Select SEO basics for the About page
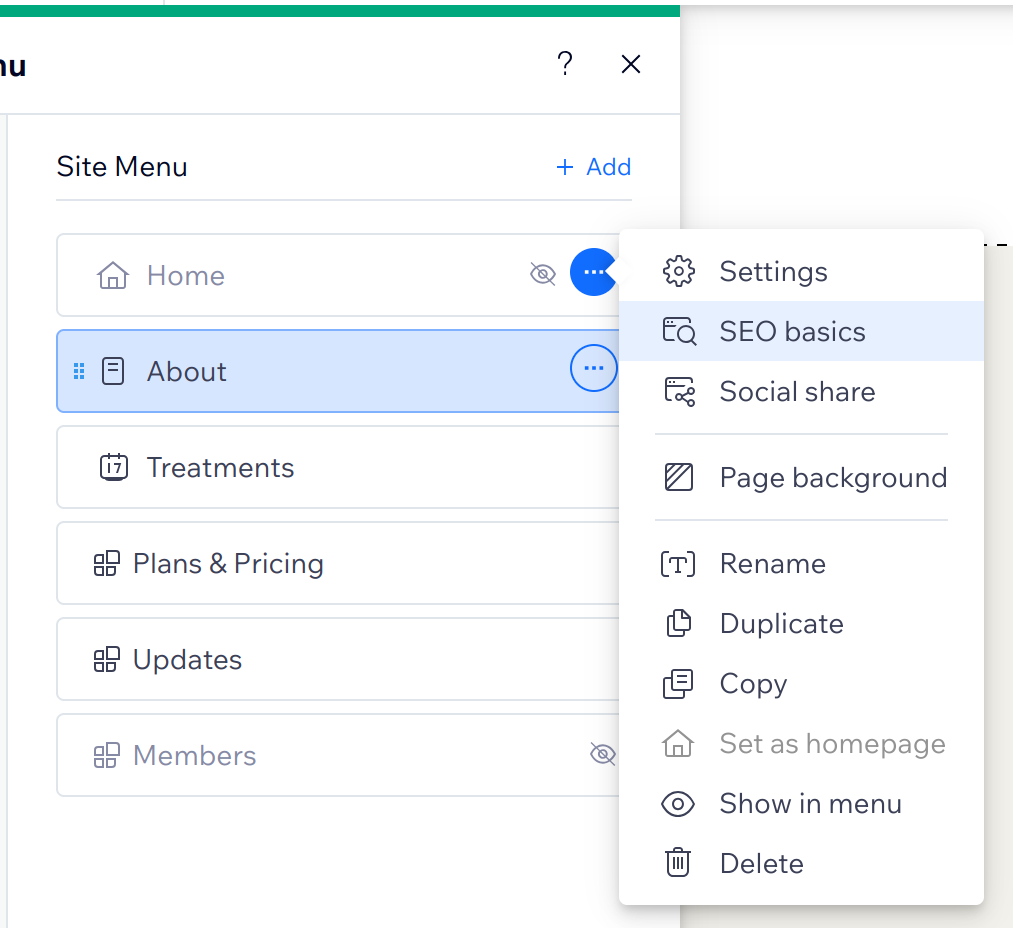The height and width of the screenshot is (928, 1013). tap(793, 331)
